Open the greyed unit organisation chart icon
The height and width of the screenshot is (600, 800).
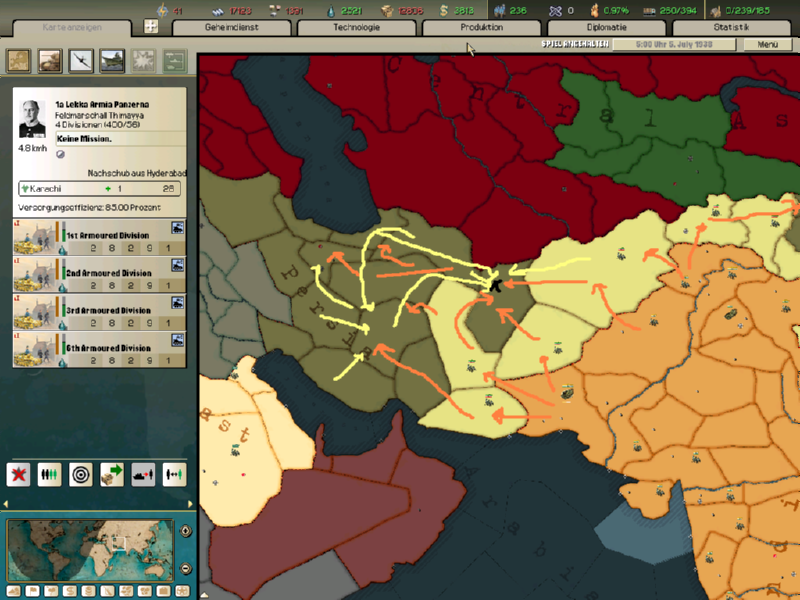[x=175, y=61]
